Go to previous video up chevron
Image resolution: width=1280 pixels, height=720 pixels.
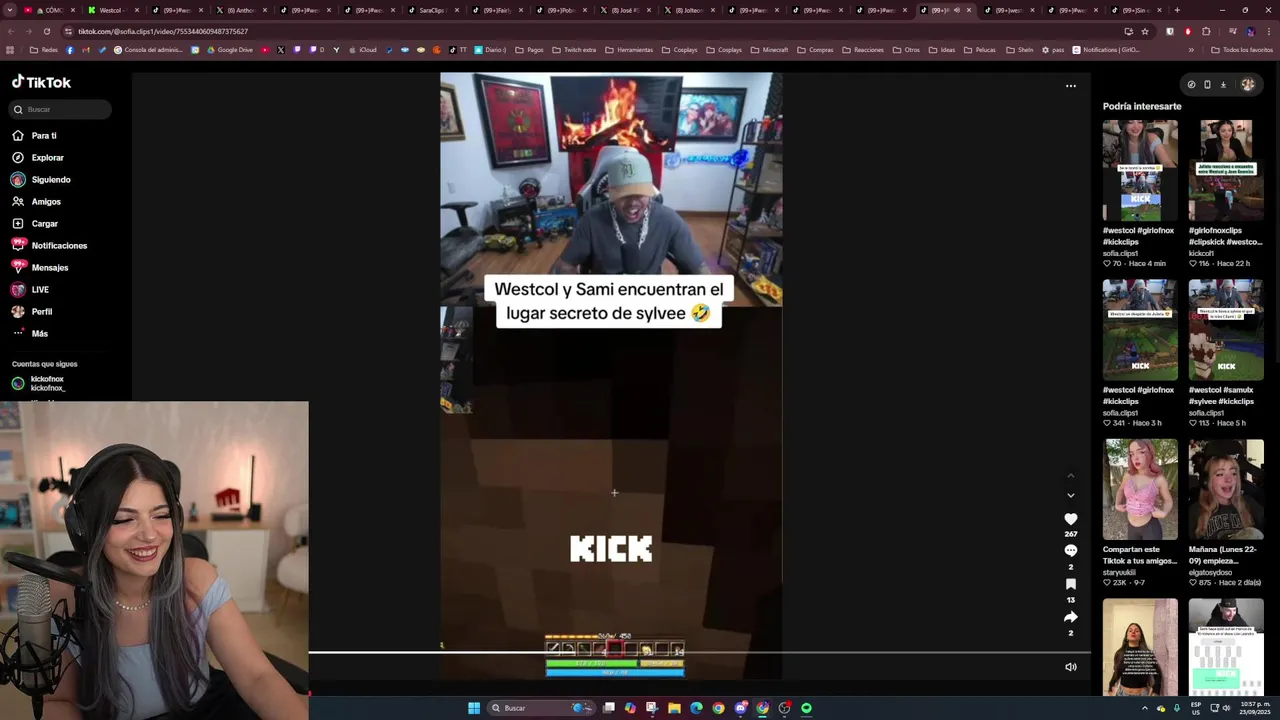coord(1070,475)
